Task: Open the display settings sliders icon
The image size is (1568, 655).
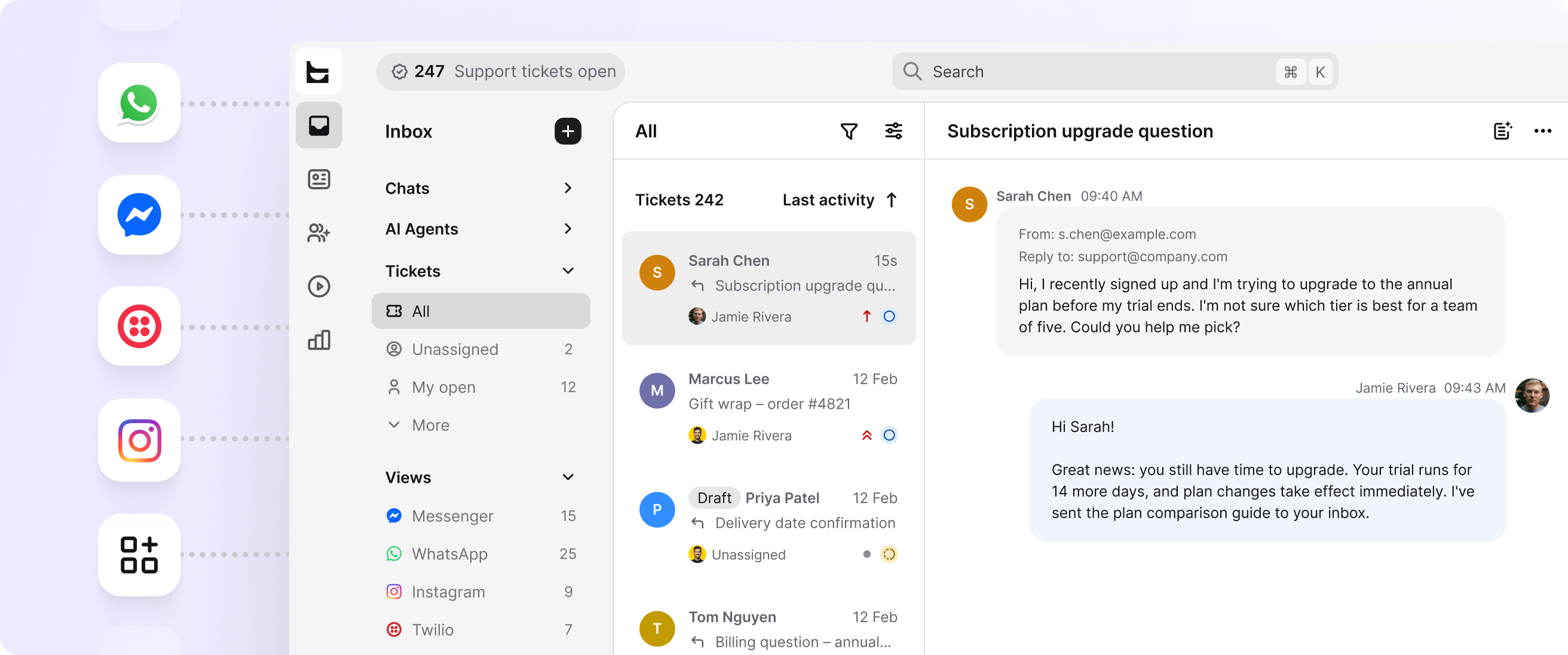Action: coord(893,131)
